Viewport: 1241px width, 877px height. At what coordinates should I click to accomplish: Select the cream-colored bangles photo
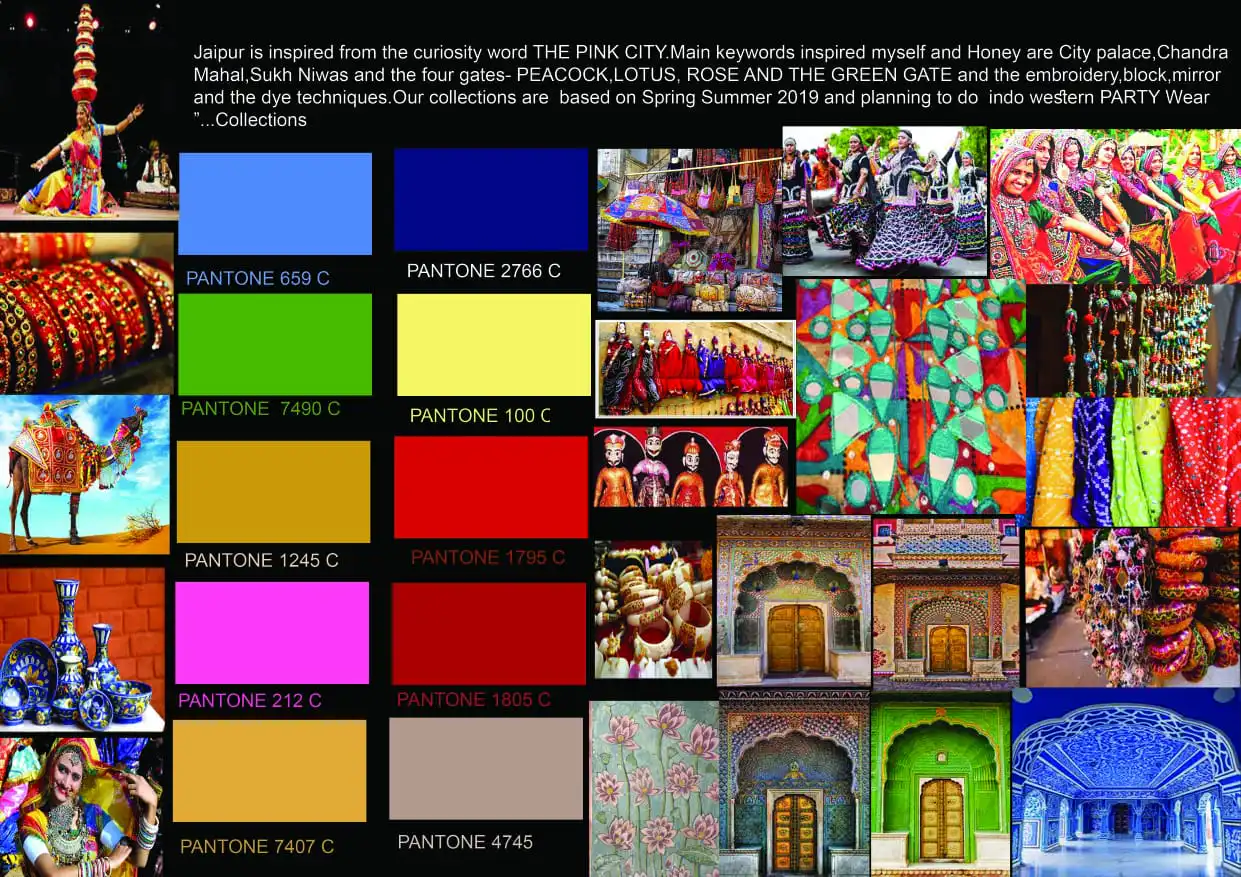click(653, 610)
